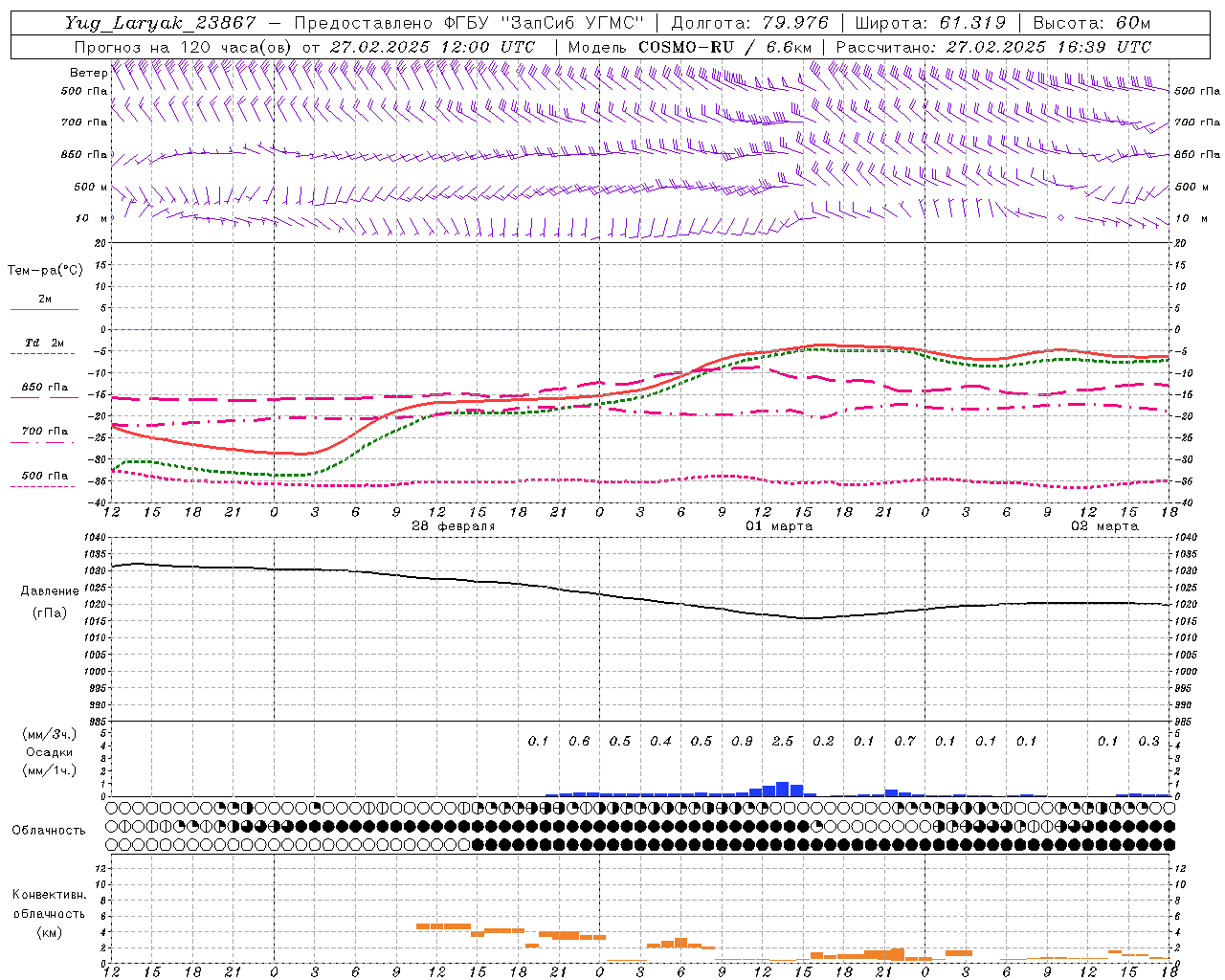Click the 'Тем-ра(°C)' temperature label
Screen dimensions: 1225x980
pyautogui.click(x=45, y=271)
